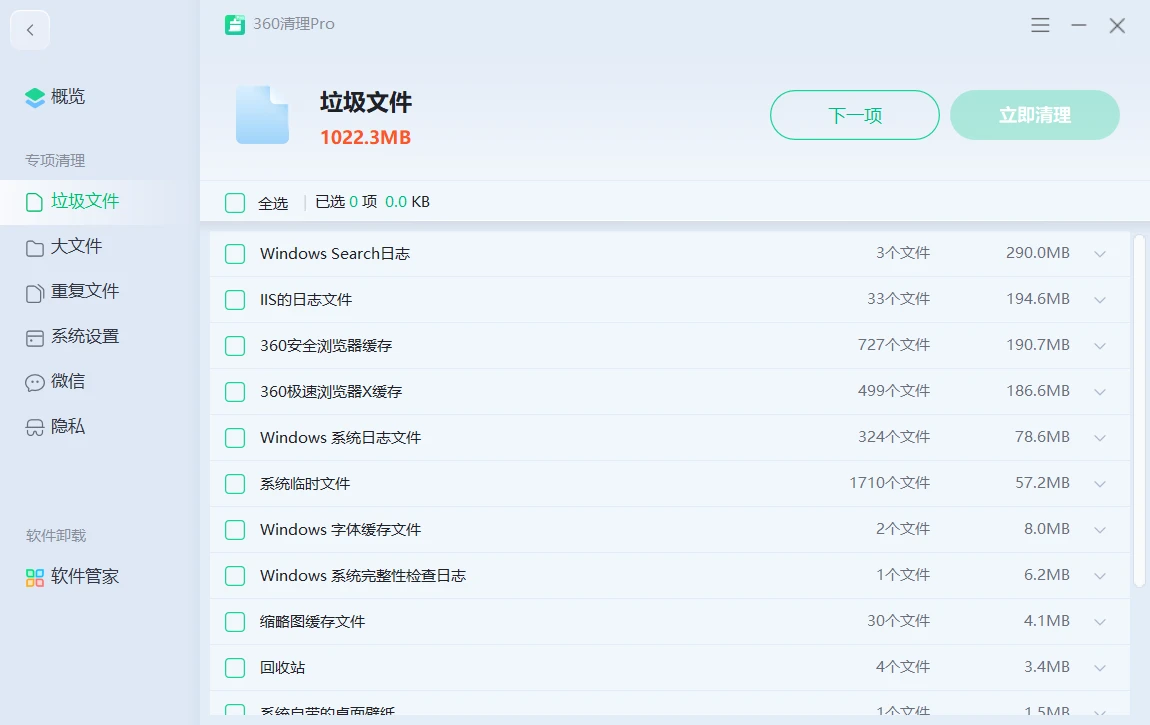Expand 360安全浏览器缓存 details
The height and width of the screenshot is (725, 1150).
pyautogui.click(x=1100, y=345)
